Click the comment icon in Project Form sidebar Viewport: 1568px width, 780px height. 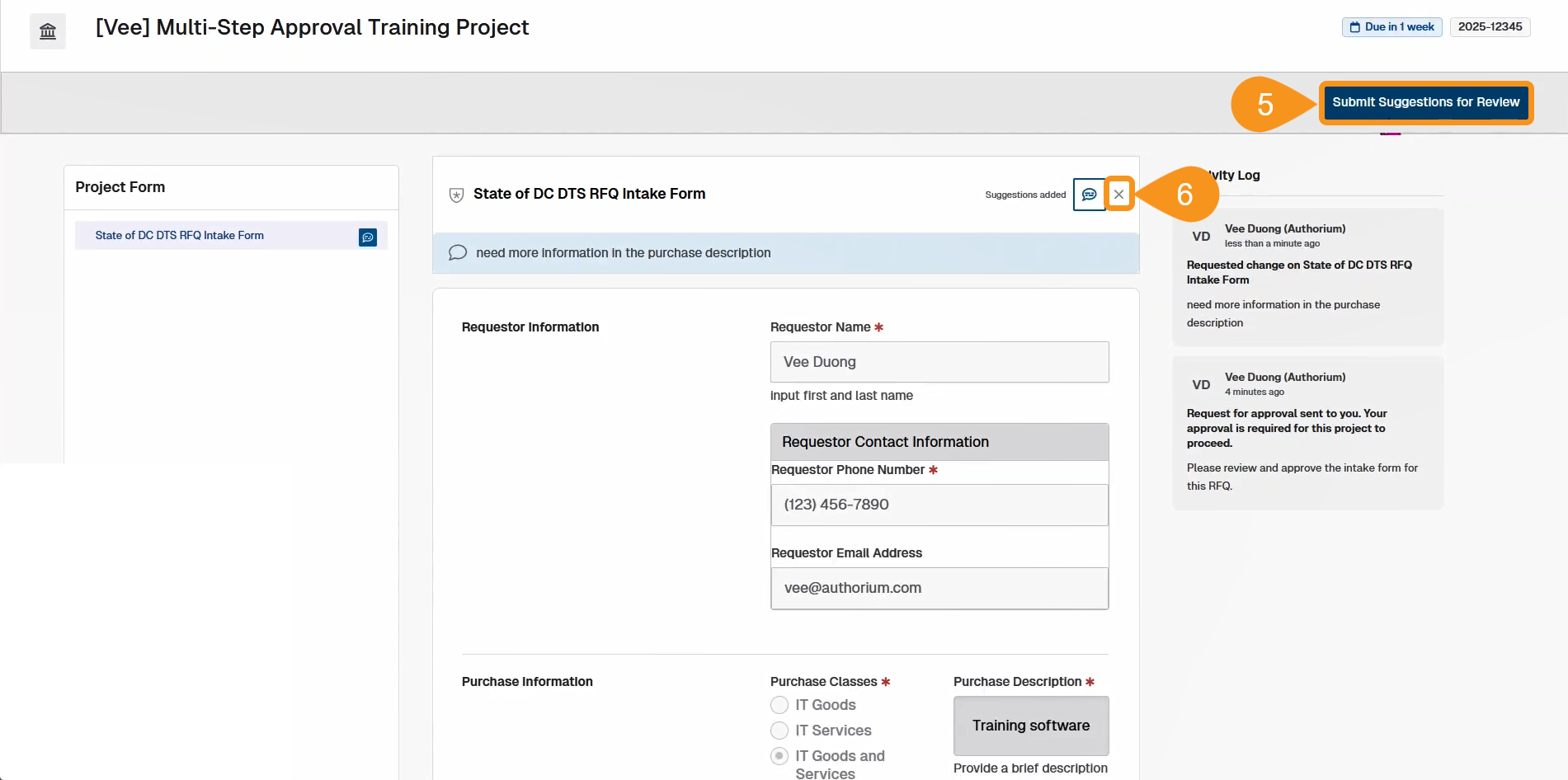point(368,237)
